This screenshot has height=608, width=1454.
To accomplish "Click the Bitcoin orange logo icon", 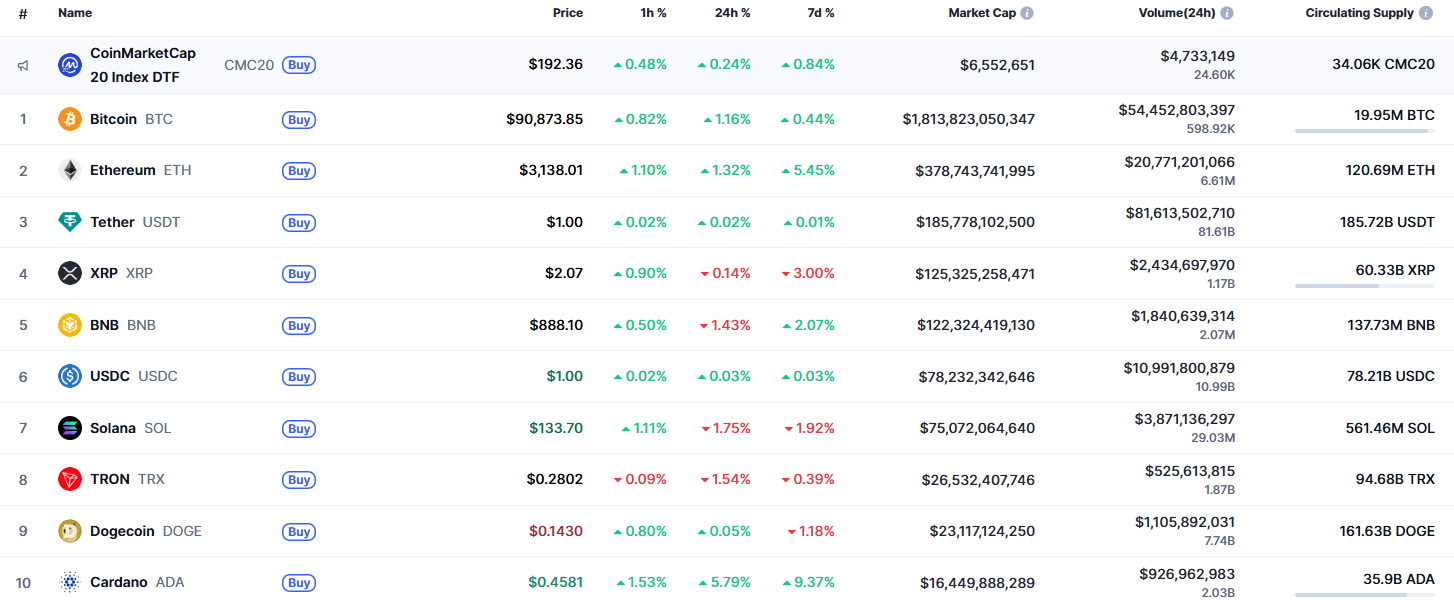I will [70, 119].
